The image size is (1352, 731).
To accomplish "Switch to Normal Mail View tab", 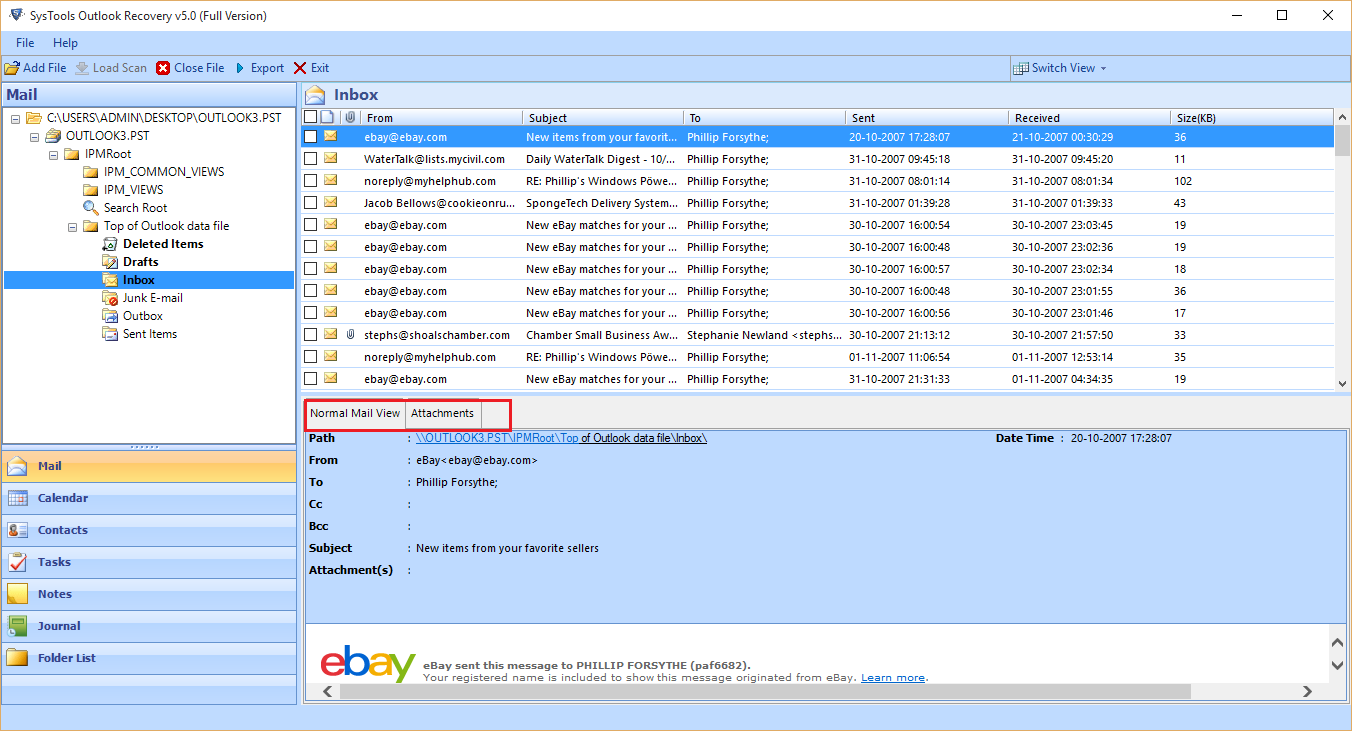I will pos(355,413).
